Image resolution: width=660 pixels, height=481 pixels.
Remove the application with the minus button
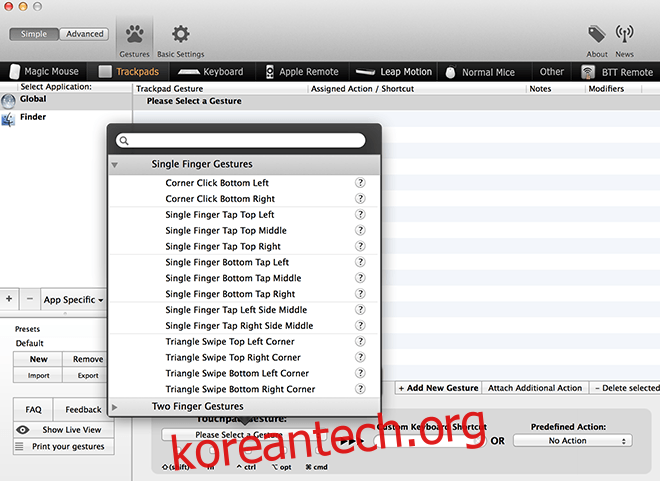point(29,299)
